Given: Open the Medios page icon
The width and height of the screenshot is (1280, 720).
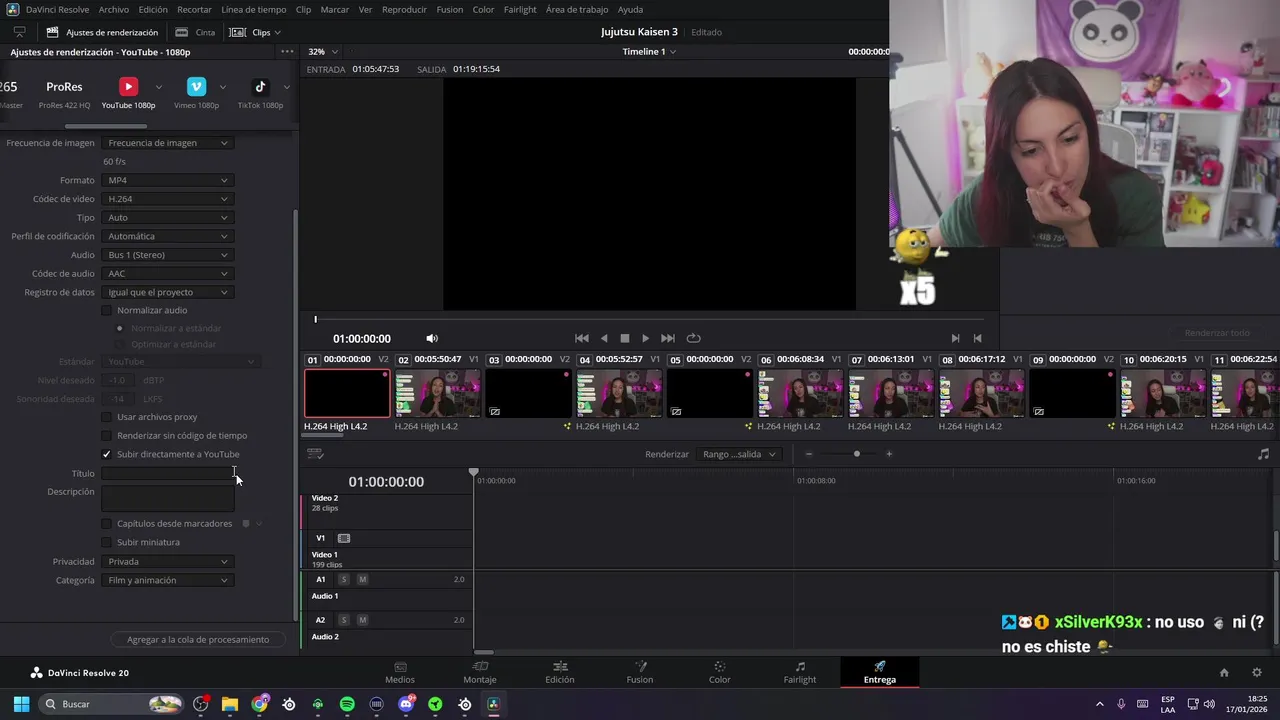Looking at the screenshot, I should [x=400, y=667].
